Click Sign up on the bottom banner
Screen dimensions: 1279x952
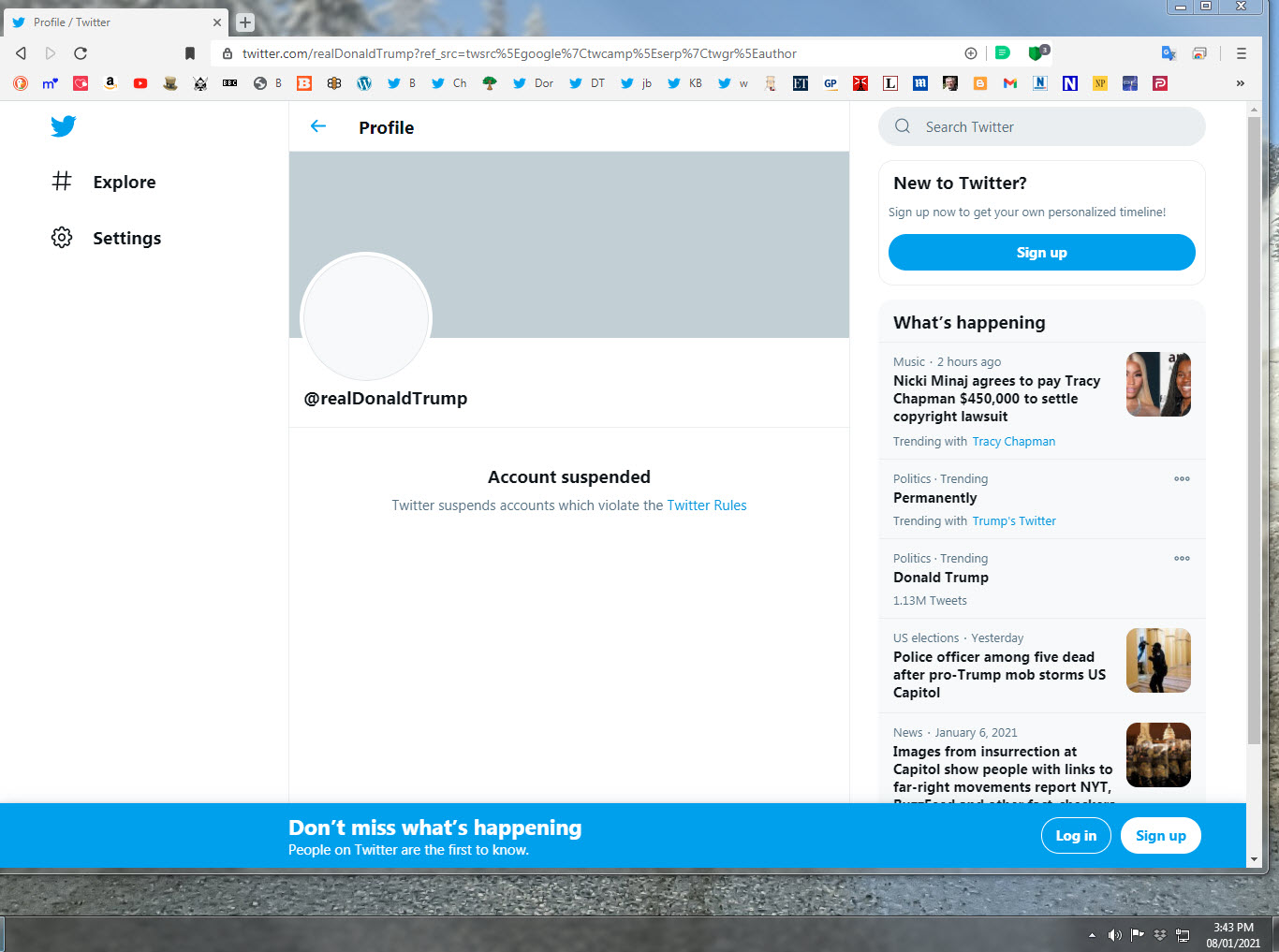click(x=1160, y=836)
